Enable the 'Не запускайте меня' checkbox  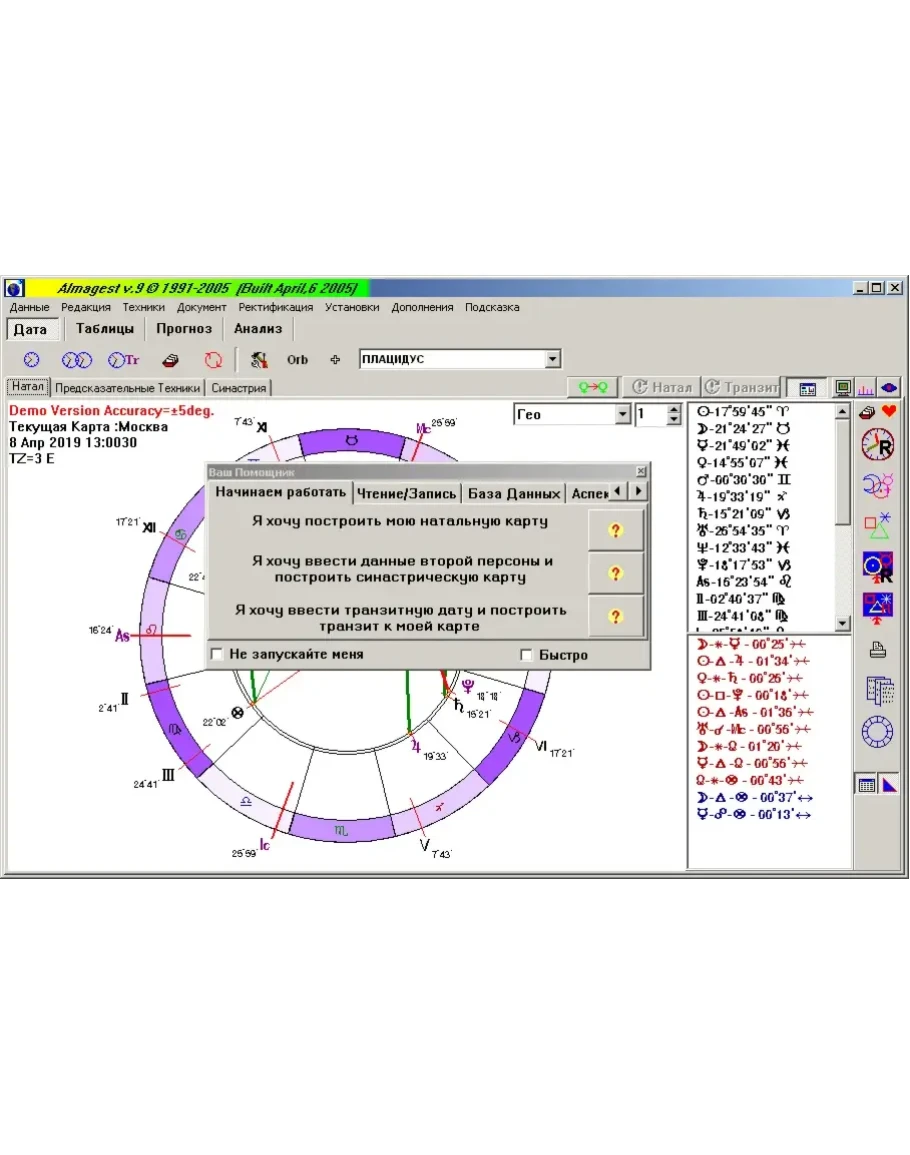217,655
